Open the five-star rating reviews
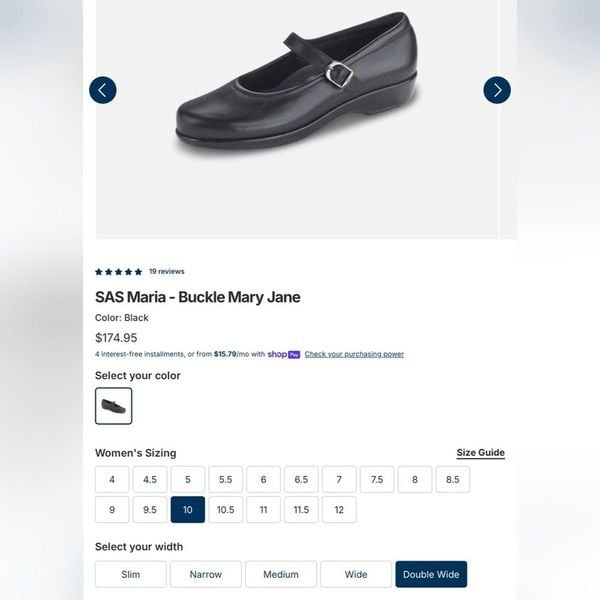Screen dimensions: 600x600 tap(119, 272)
